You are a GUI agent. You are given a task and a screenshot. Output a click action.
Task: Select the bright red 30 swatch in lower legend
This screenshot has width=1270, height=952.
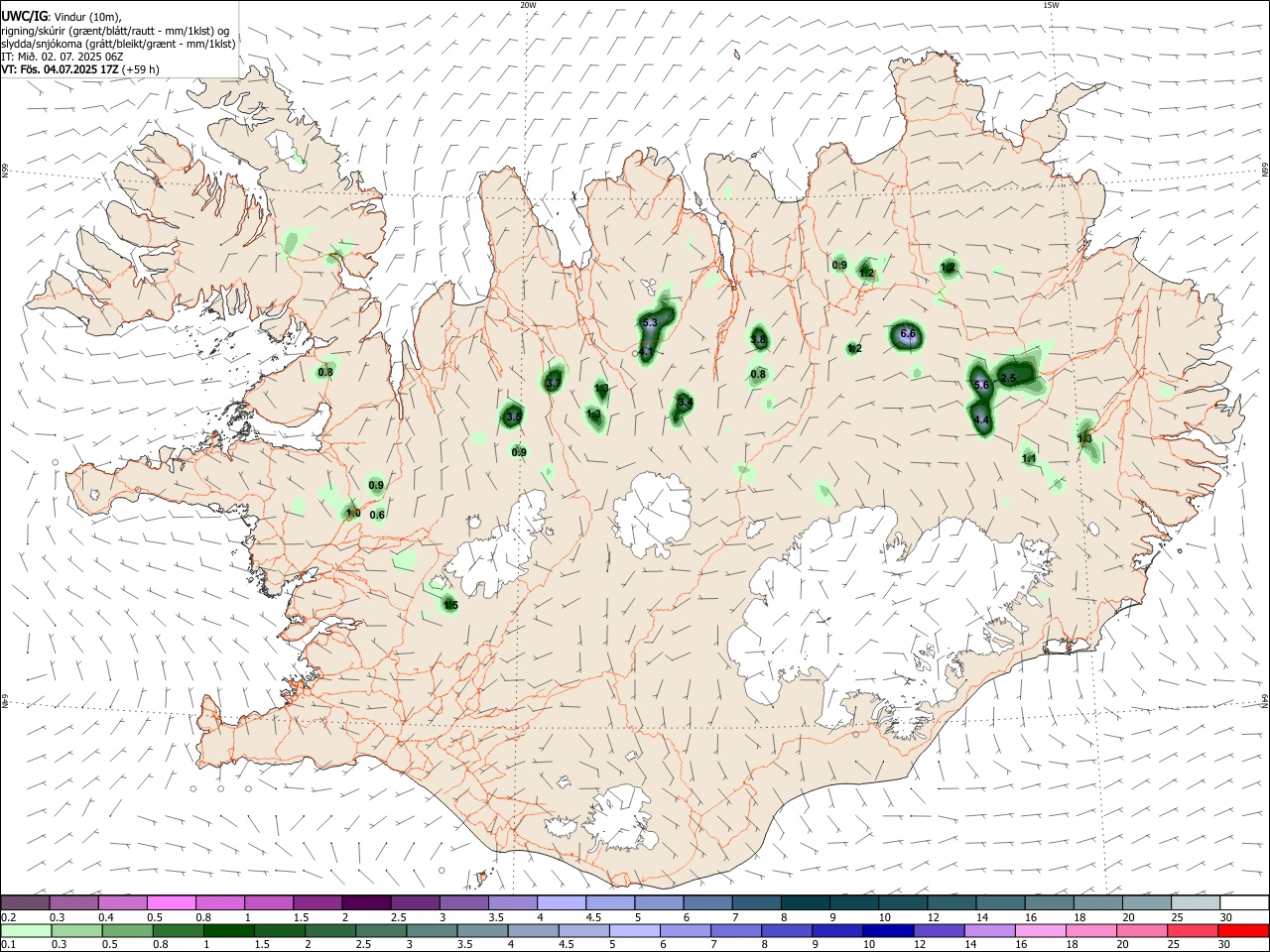[1243, 930]
